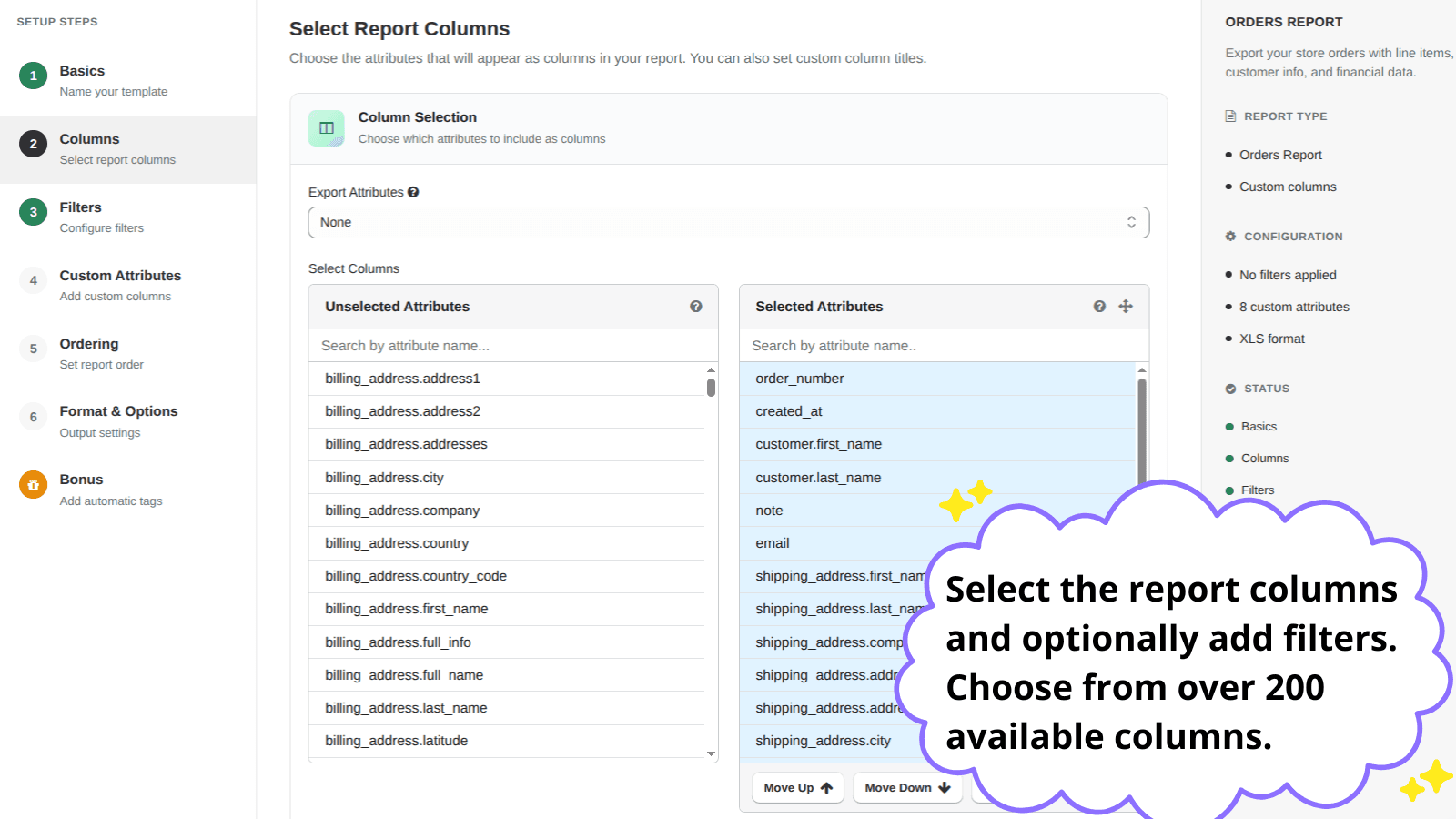Click the Selected Attributes search field
Screen dimensions: 1456x819
(943, 345)
